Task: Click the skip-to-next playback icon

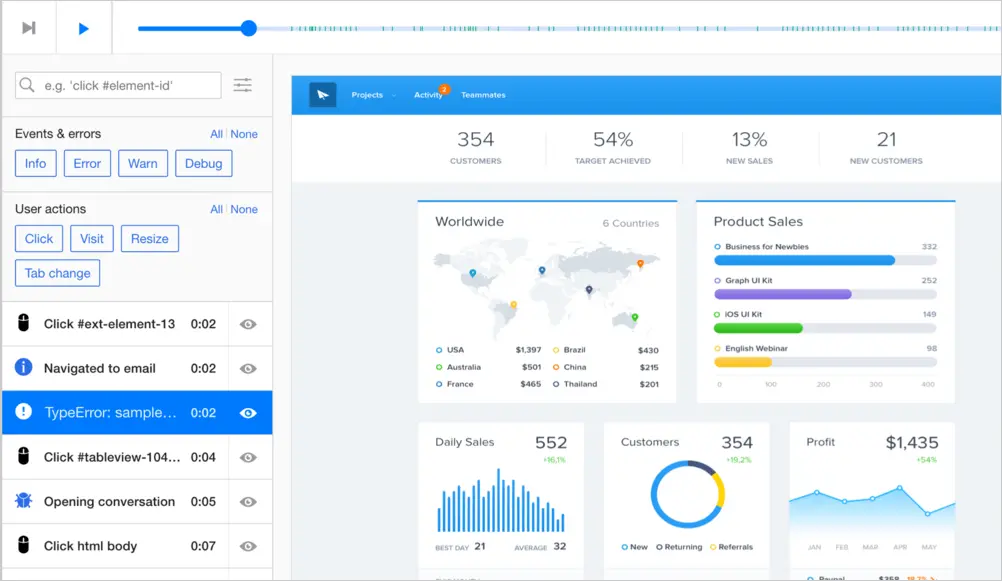Action: (x=29, y=28)
